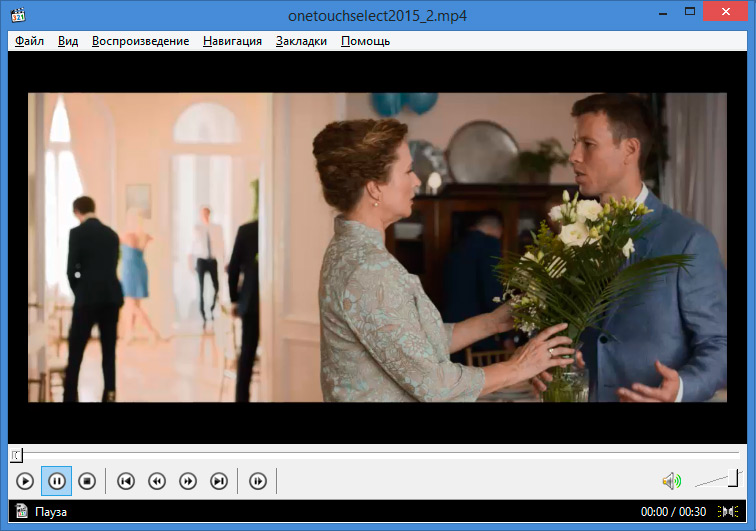Mute audio with the speaker icon
756x531 pixels.
pyautogui.click(x=672, y=481)
